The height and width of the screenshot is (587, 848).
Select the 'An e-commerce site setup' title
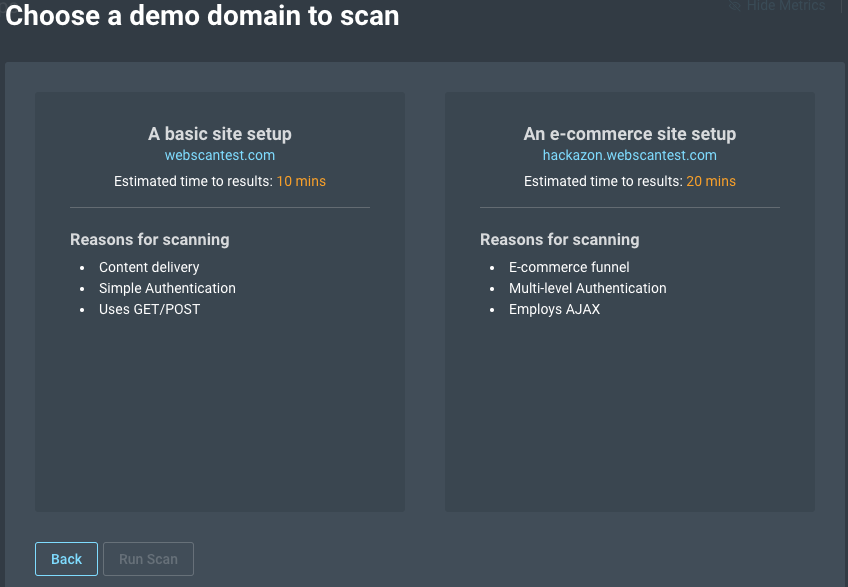630,134
